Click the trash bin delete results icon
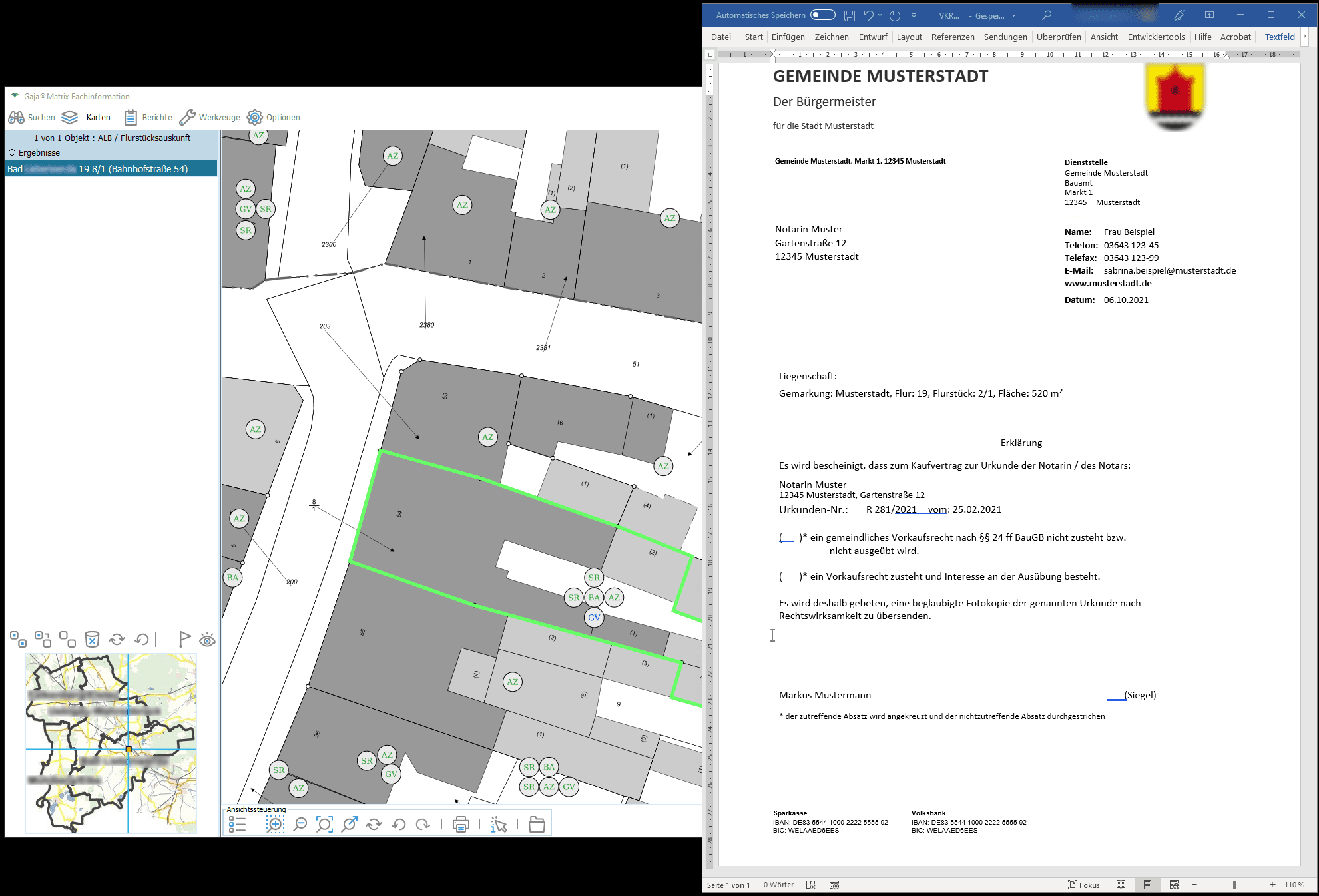The width and height of the screenshot is (1319, 896). pos(92,640)
